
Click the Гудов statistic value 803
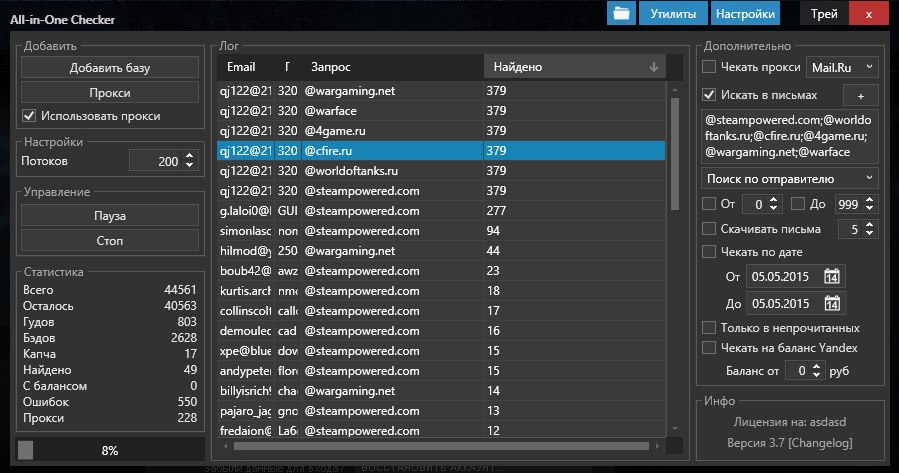point(187,322)
